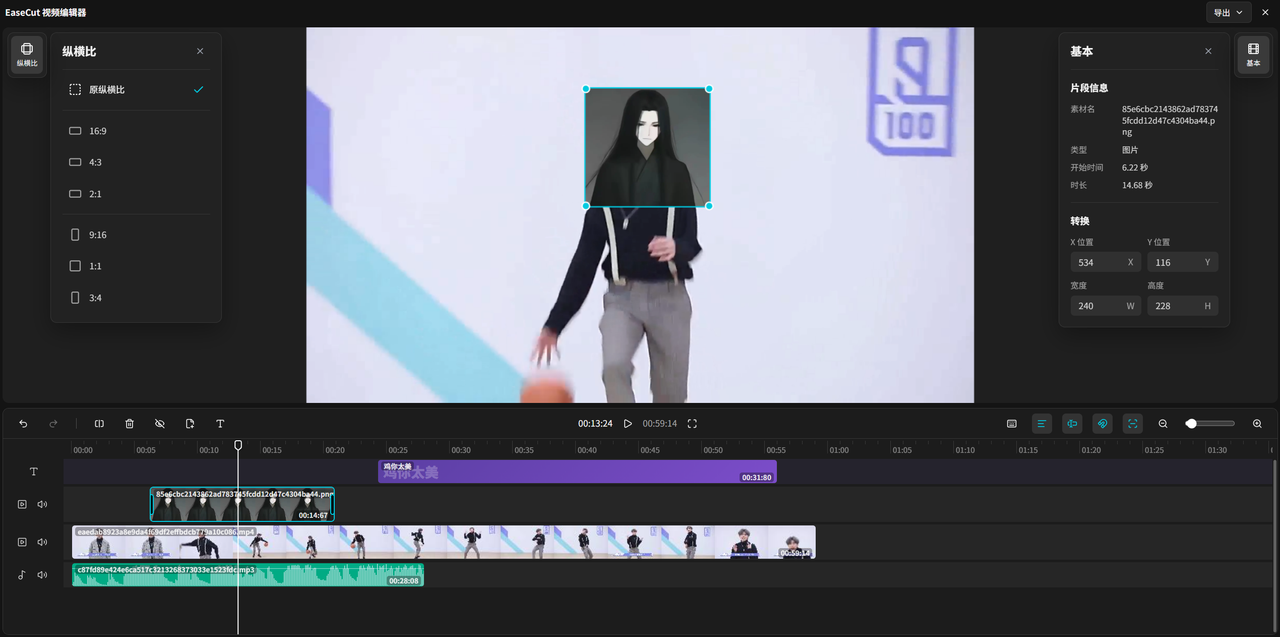This screenshot has height=637, width=1280.
Task: Edit the X 位置 field value 534
Action: pyautogui.click(x=1106, y=263)
